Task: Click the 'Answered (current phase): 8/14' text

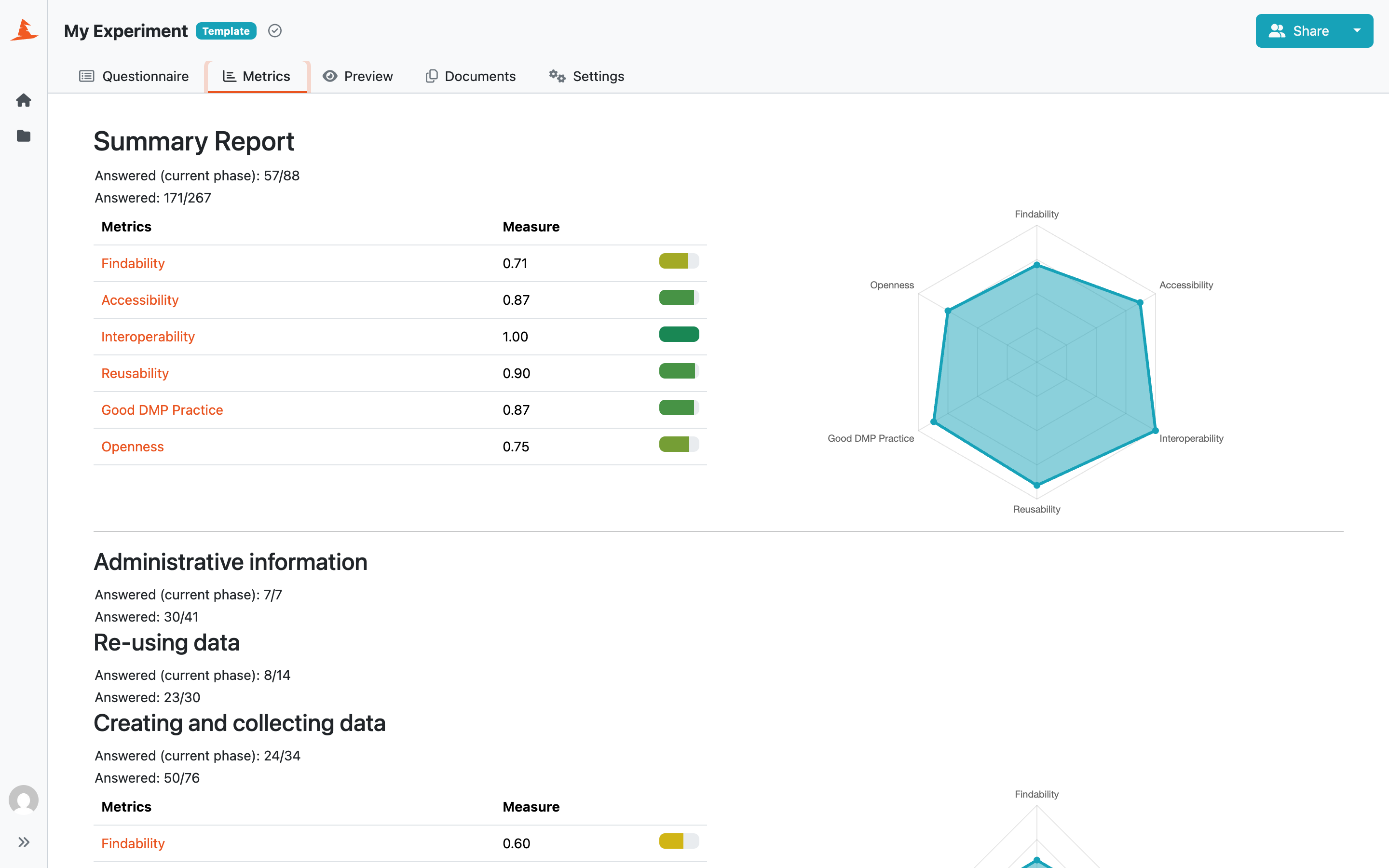Action: 192,675
